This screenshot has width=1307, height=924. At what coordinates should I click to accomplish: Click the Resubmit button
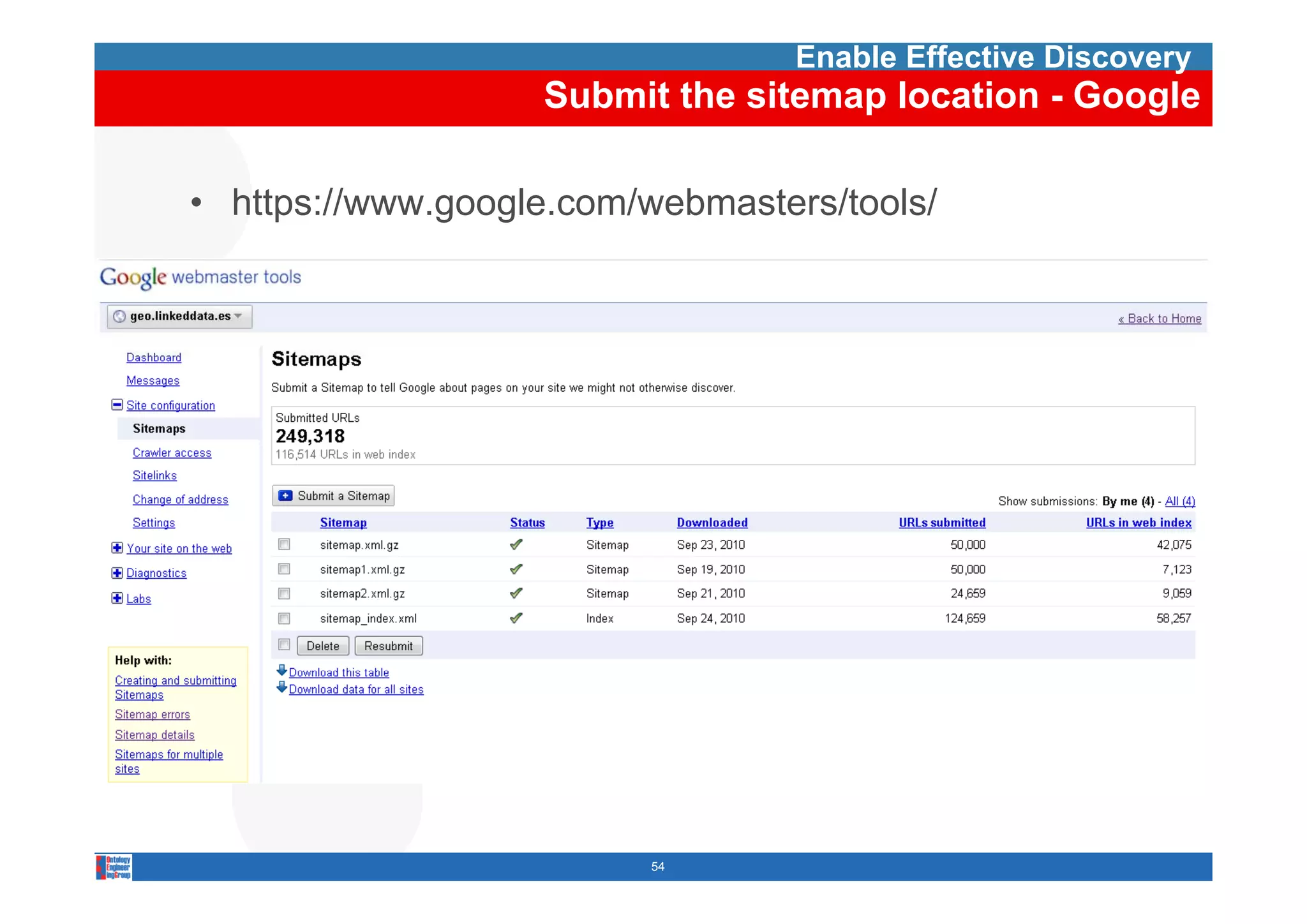tap(389, 646)
